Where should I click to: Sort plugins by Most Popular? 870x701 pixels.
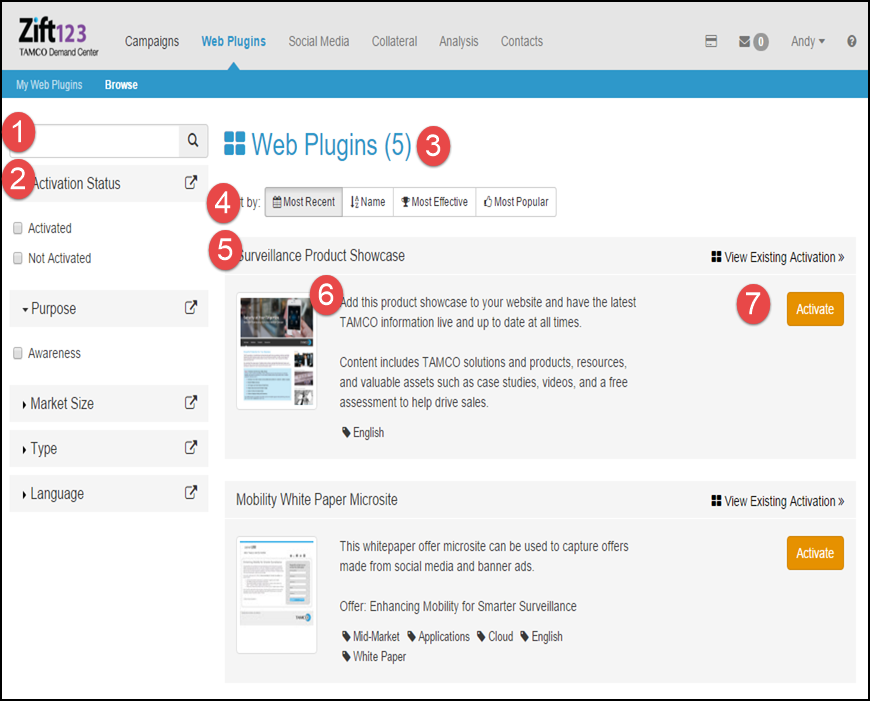click(x=516, y=202)
